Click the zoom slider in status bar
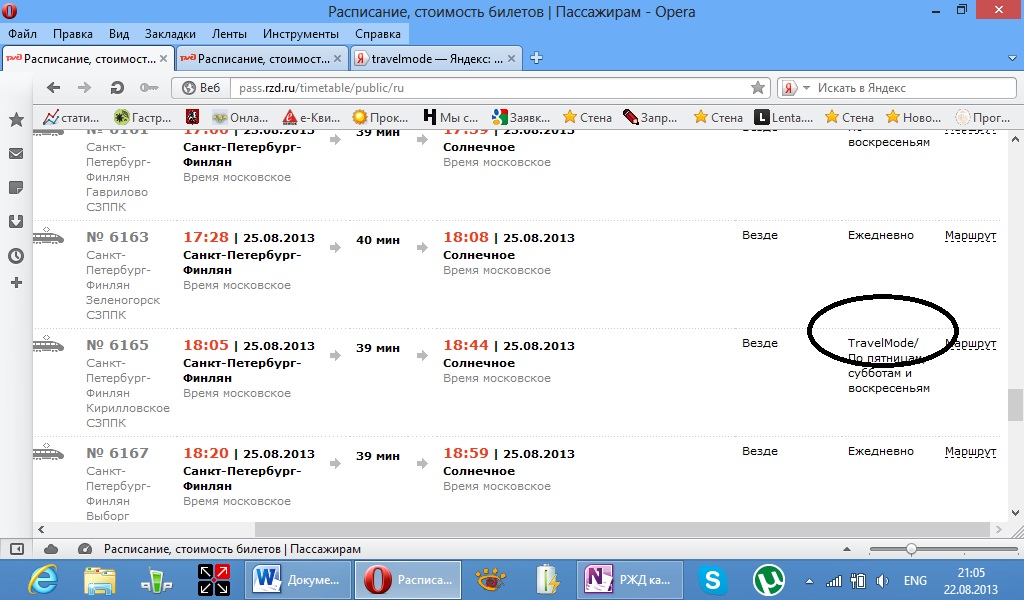Viewport: 1024px width, 600px height. tap(911, 549)
